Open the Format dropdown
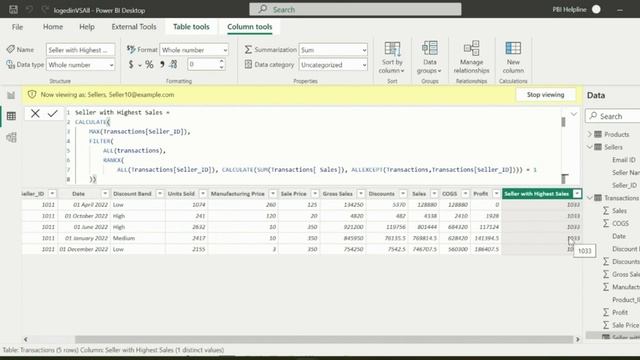Viewport: 640px width, 360px height. click(194, 50)
